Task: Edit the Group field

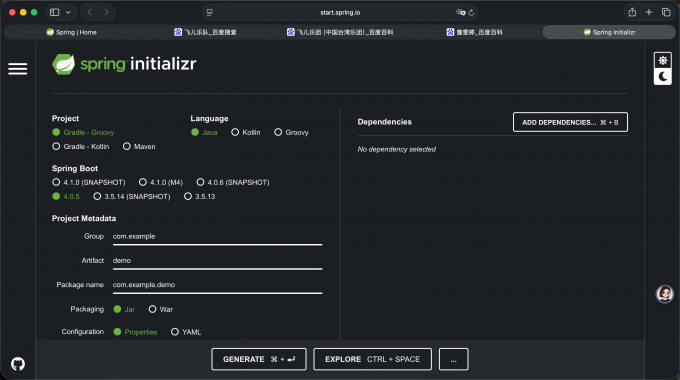Action: [217, 237]
